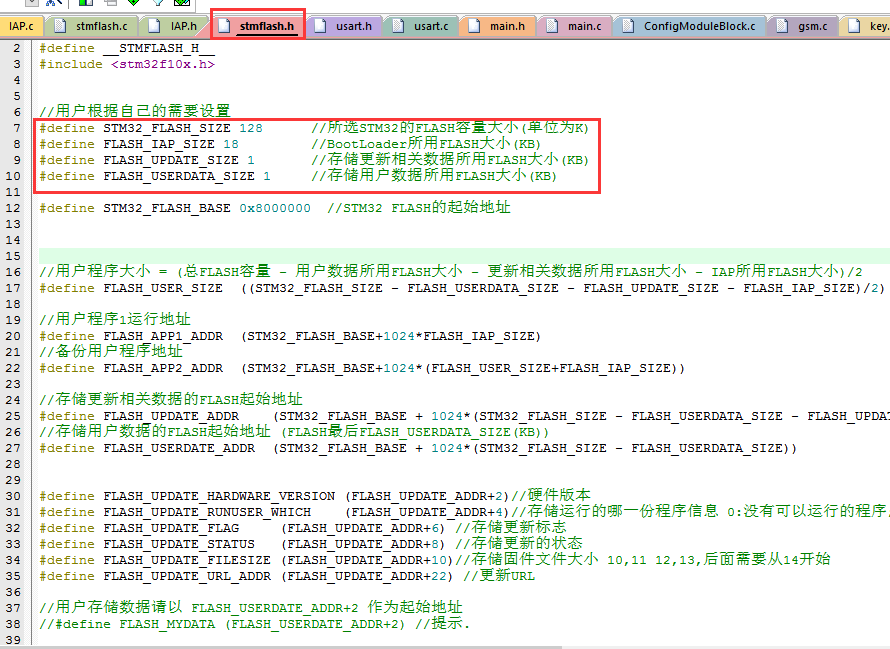Click the FLASH_UPDATE_ADDR macro name on line 25

coord(171,416)
